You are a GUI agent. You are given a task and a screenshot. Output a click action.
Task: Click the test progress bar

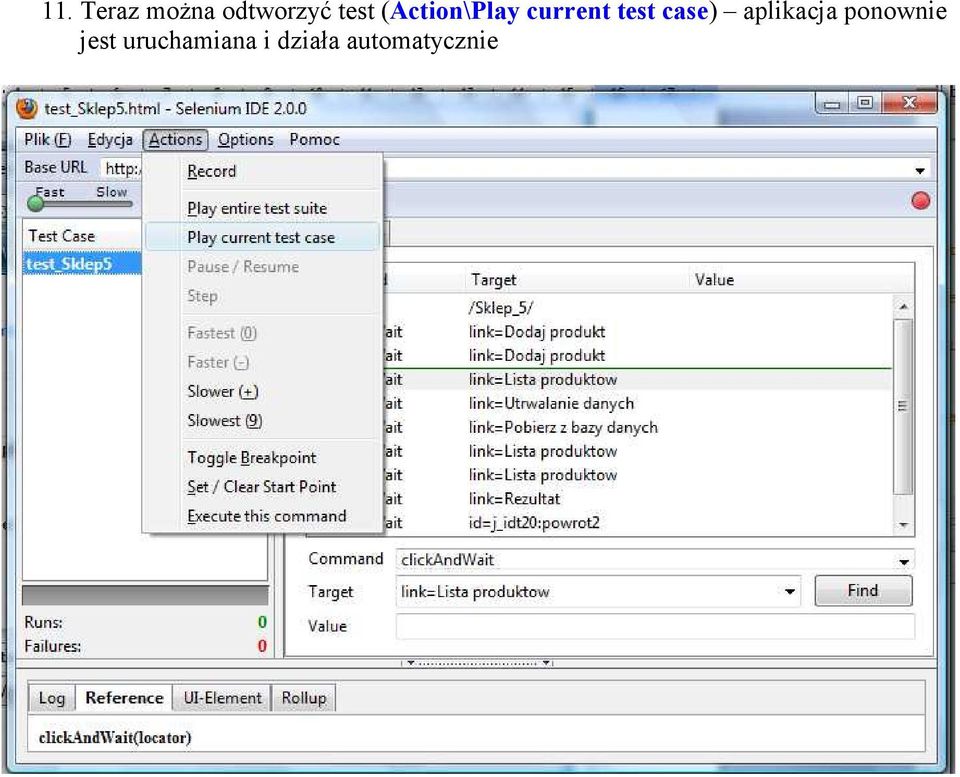coord(145,595)
